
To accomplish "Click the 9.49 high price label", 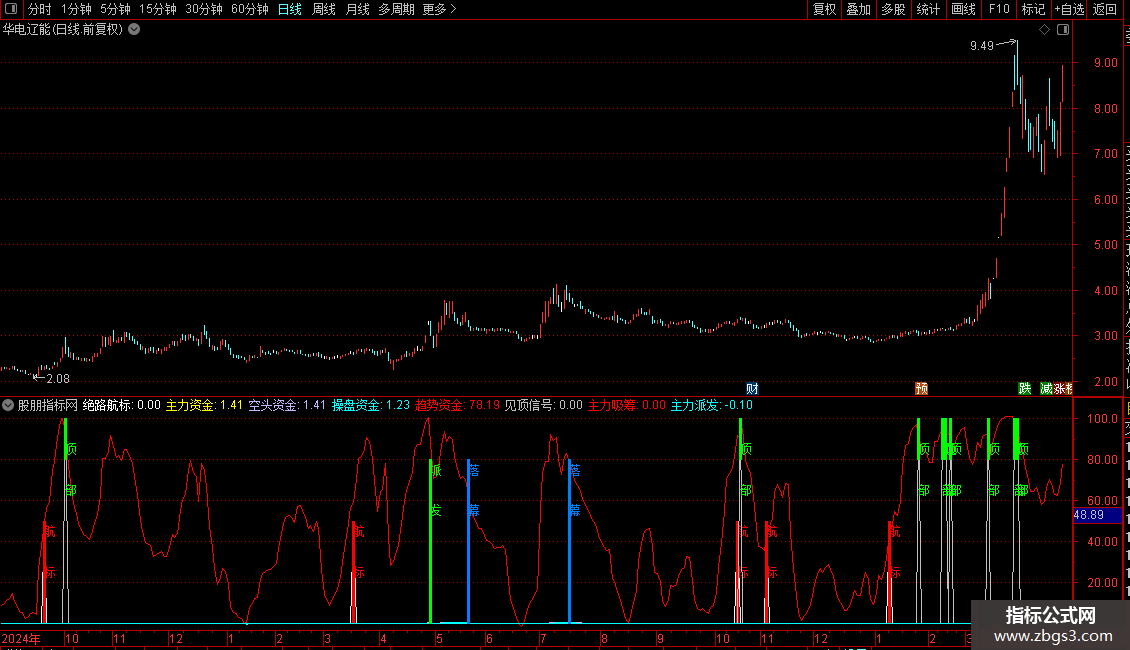I will (982, 46).
